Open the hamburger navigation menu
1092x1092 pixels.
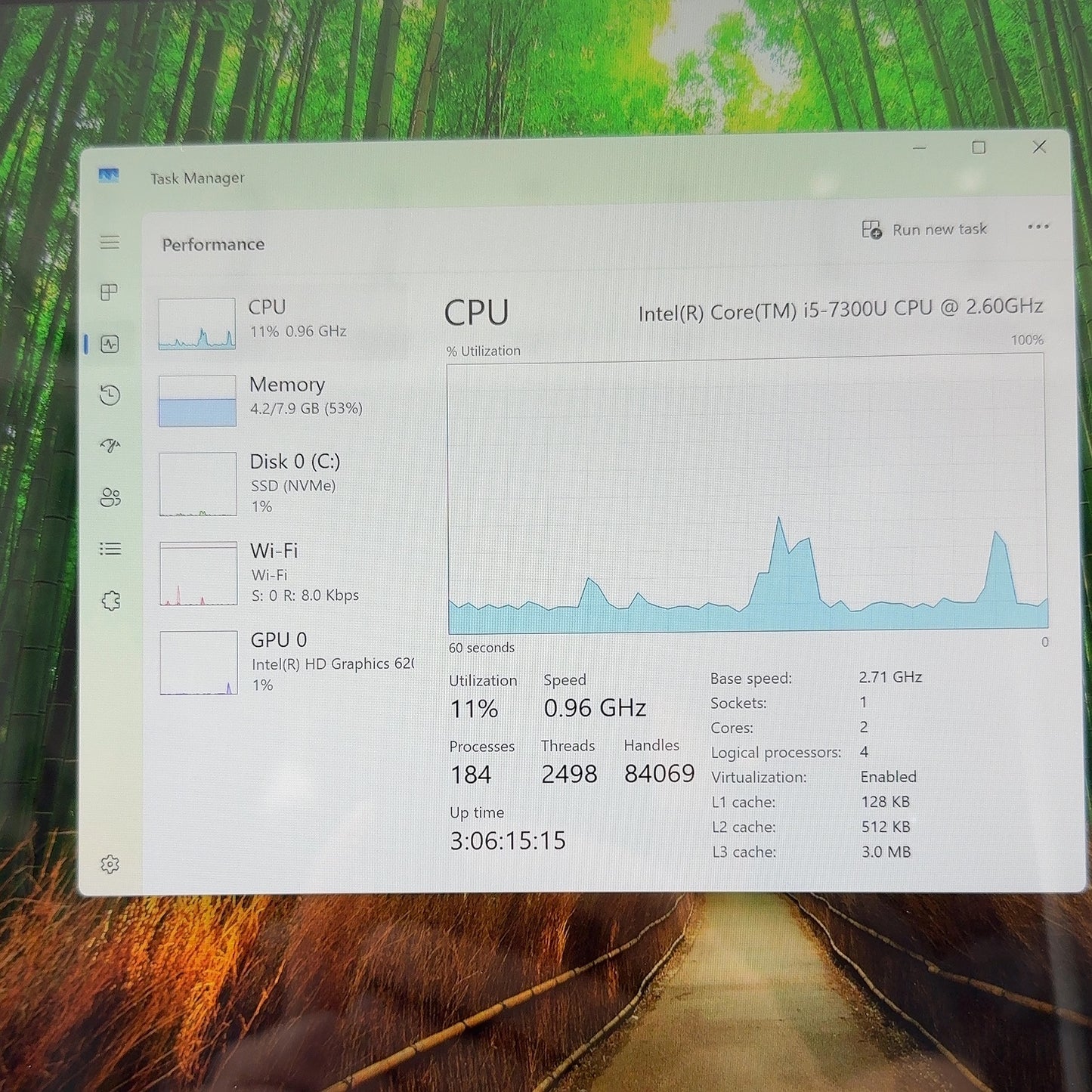click(x=110, y=242)
